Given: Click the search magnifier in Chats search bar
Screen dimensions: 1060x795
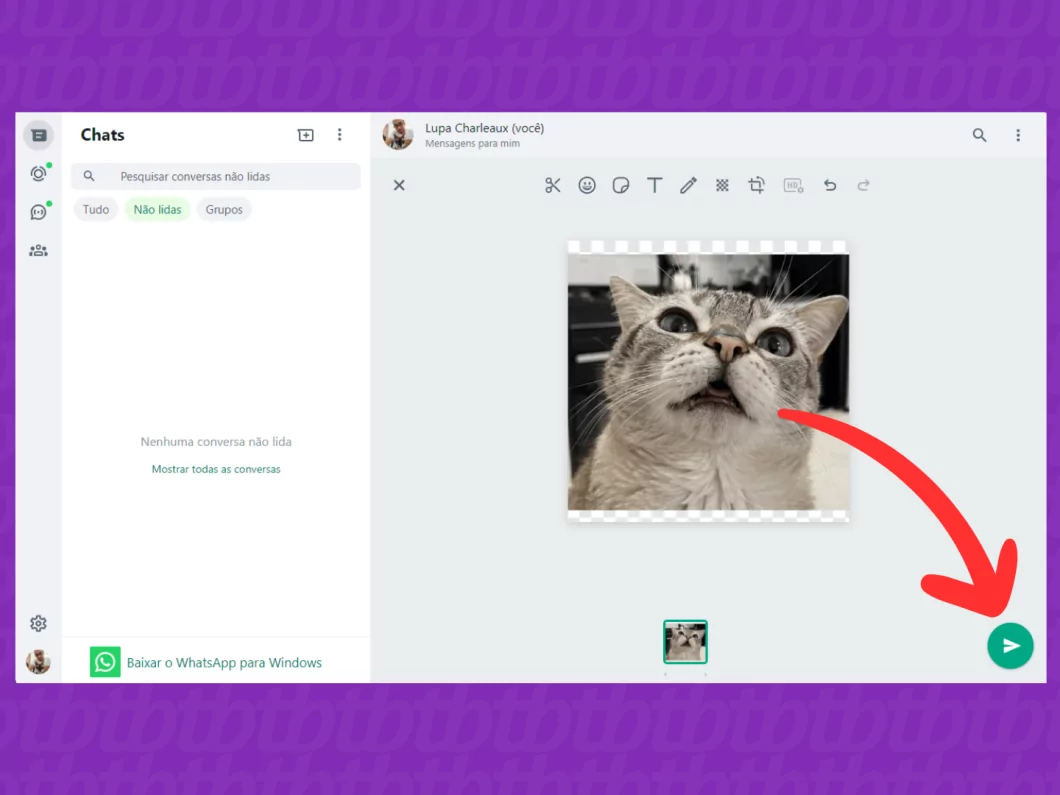Looking at the screenshot, I should 89,176.
